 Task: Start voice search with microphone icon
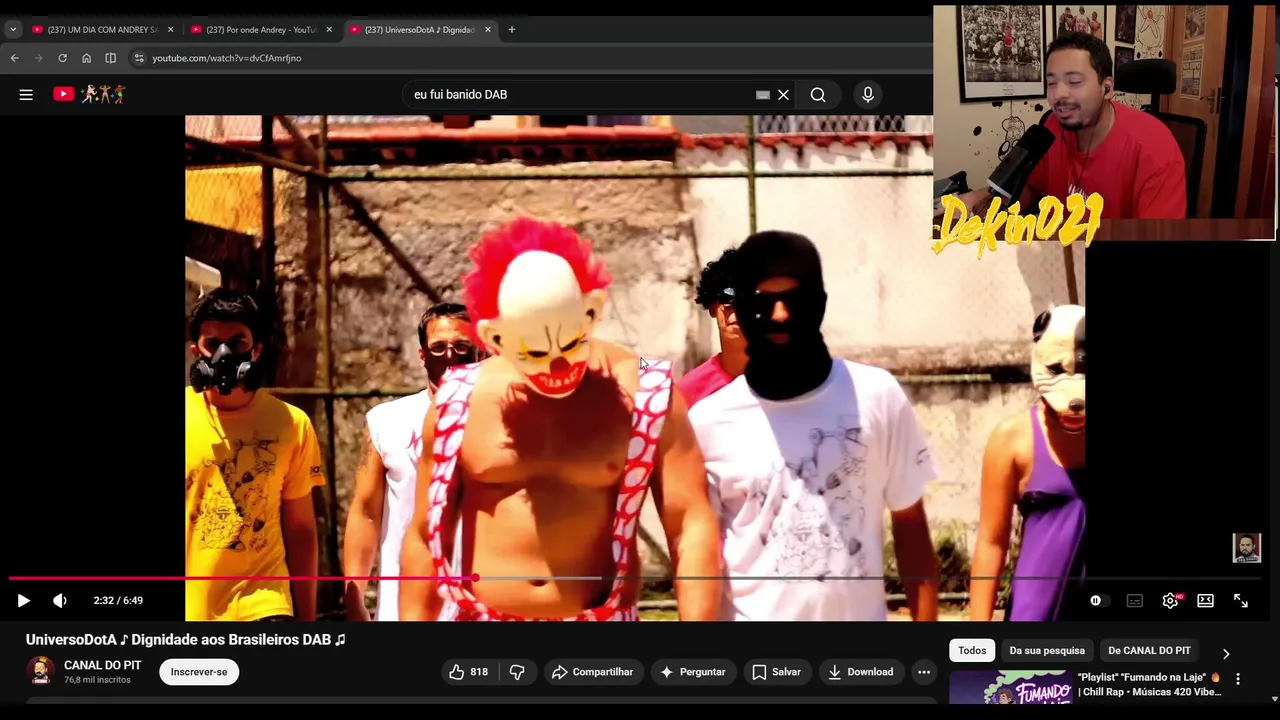[868, 94]
